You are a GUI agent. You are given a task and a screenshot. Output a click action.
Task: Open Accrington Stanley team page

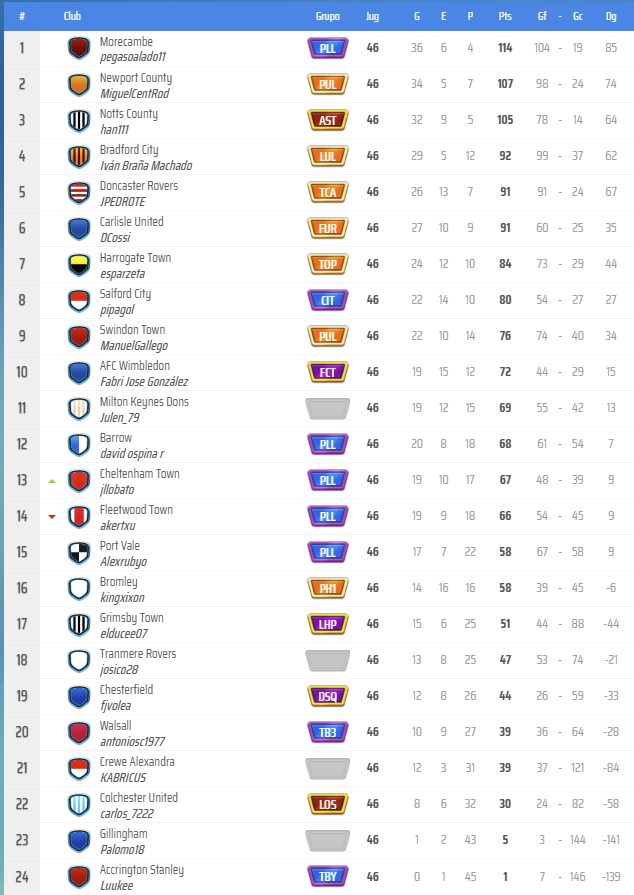point(142,870)
